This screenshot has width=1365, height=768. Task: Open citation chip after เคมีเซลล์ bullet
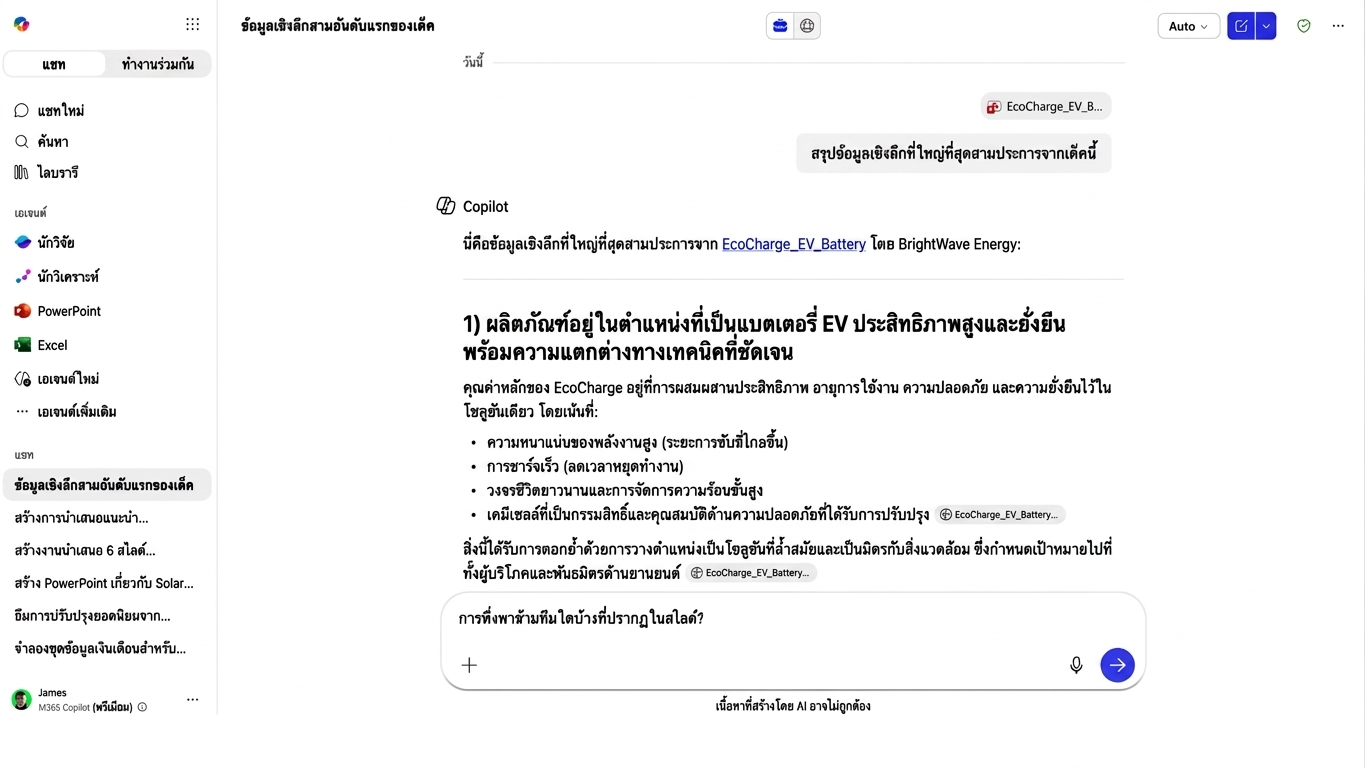coord(1000,515)
